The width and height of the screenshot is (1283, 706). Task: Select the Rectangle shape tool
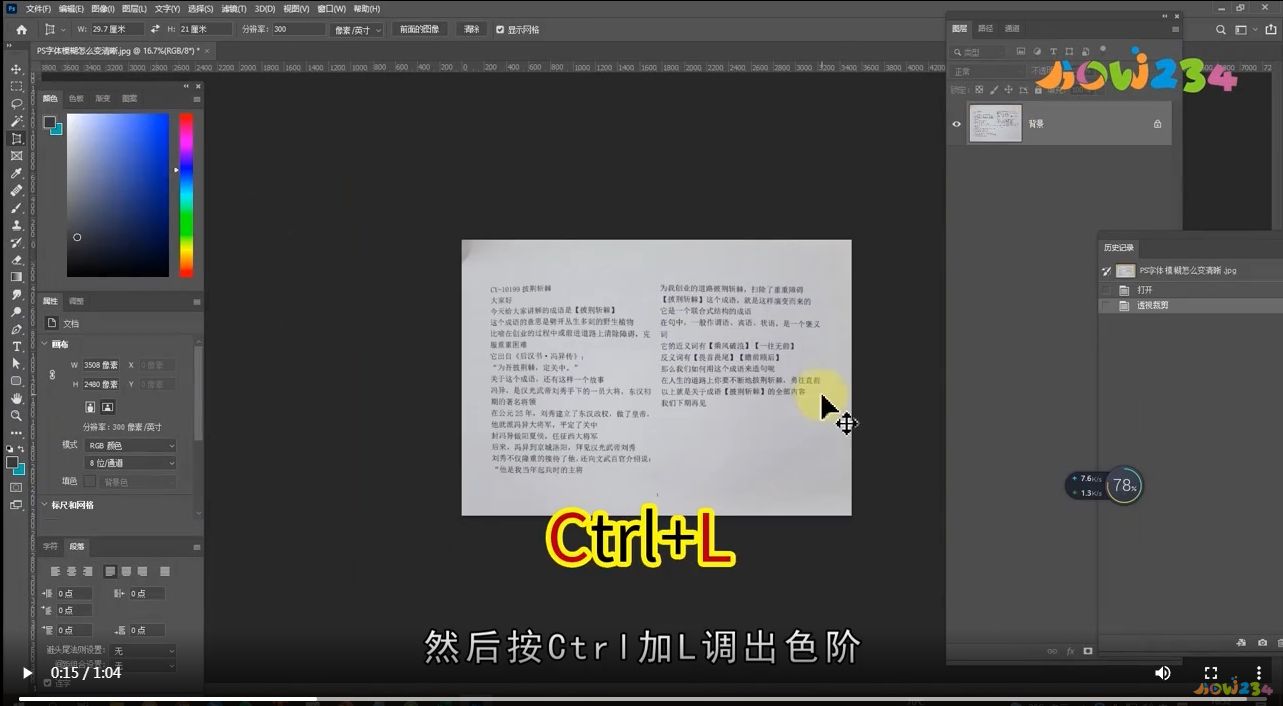point(16,381)
